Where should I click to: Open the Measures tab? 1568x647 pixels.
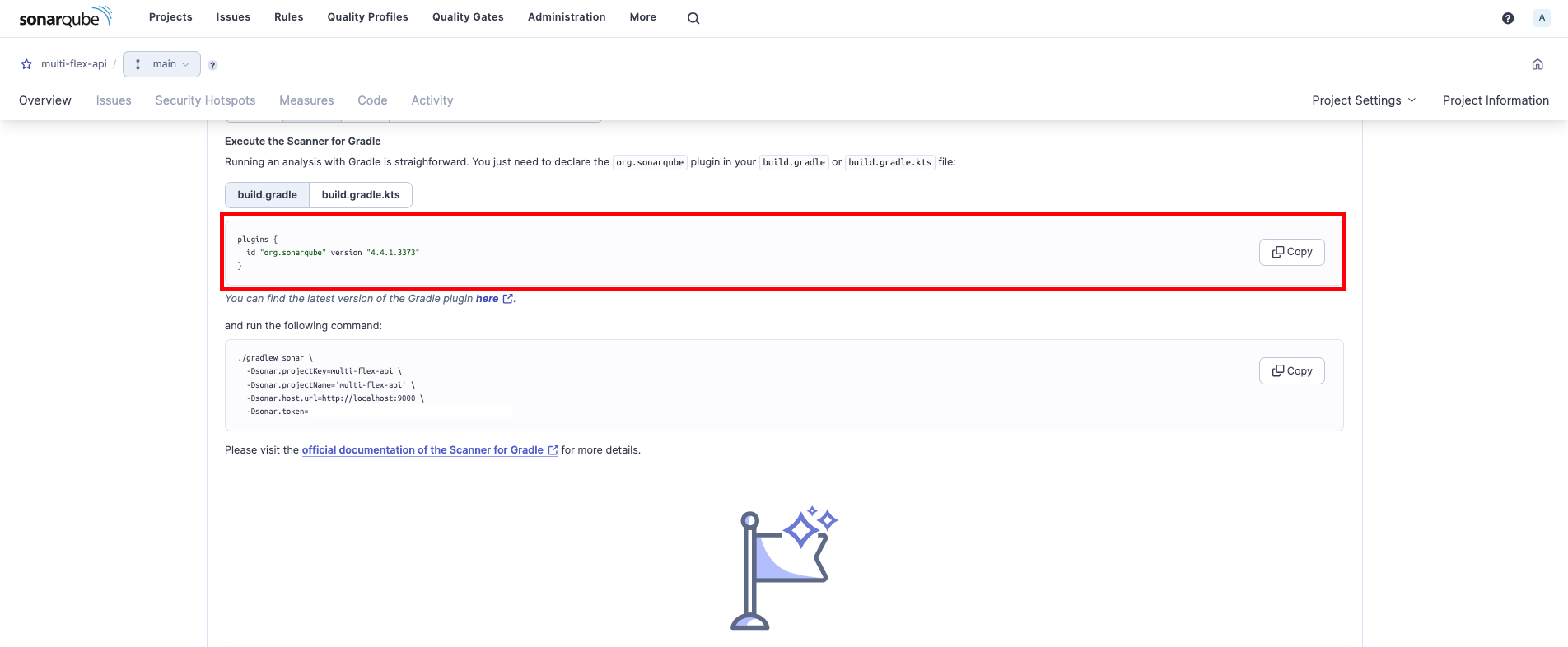click(x=306, y=100)
